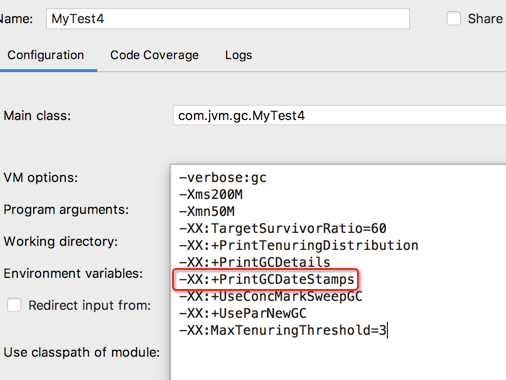
Task: Click the Program arguments label
Action: coord(66,210)
